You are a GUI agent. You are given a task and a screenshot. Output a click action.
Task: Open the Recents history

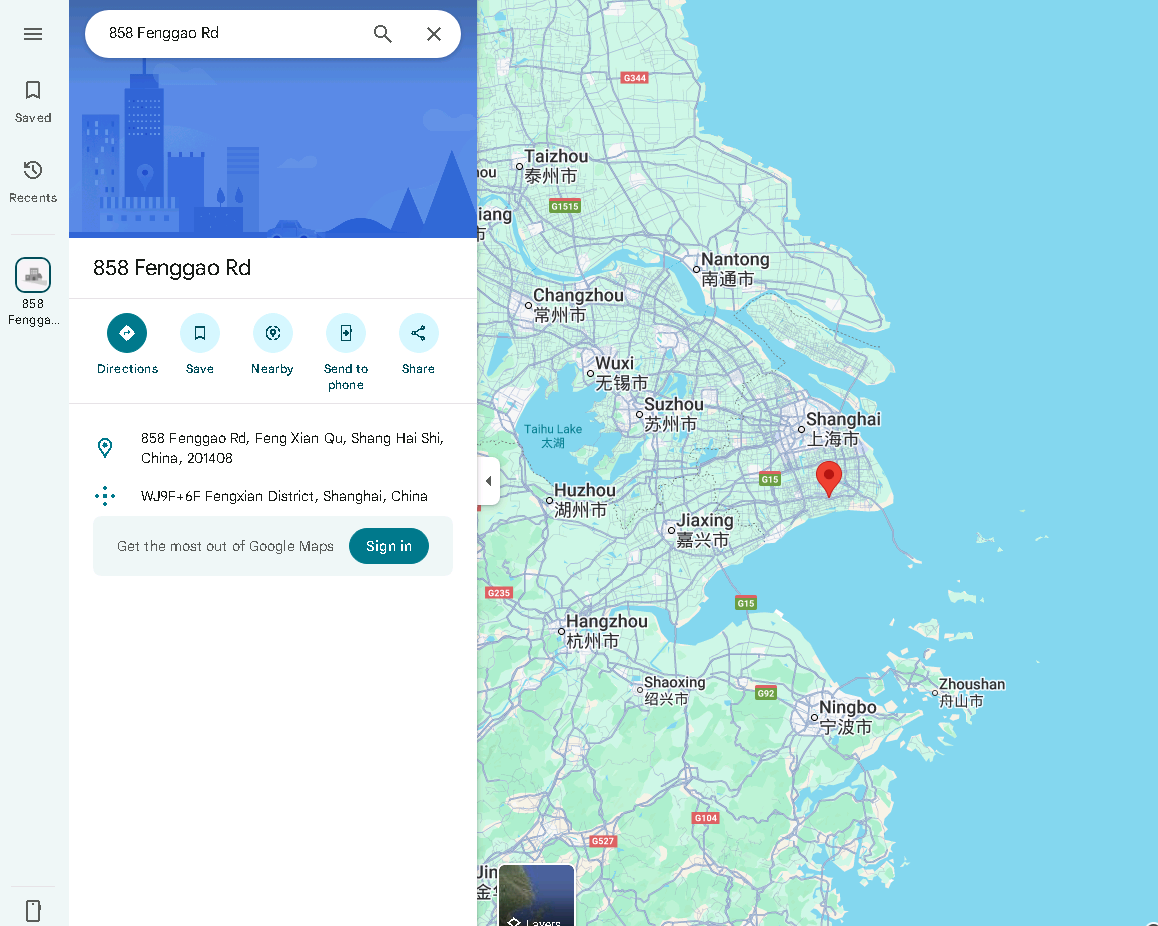point(32,182)
